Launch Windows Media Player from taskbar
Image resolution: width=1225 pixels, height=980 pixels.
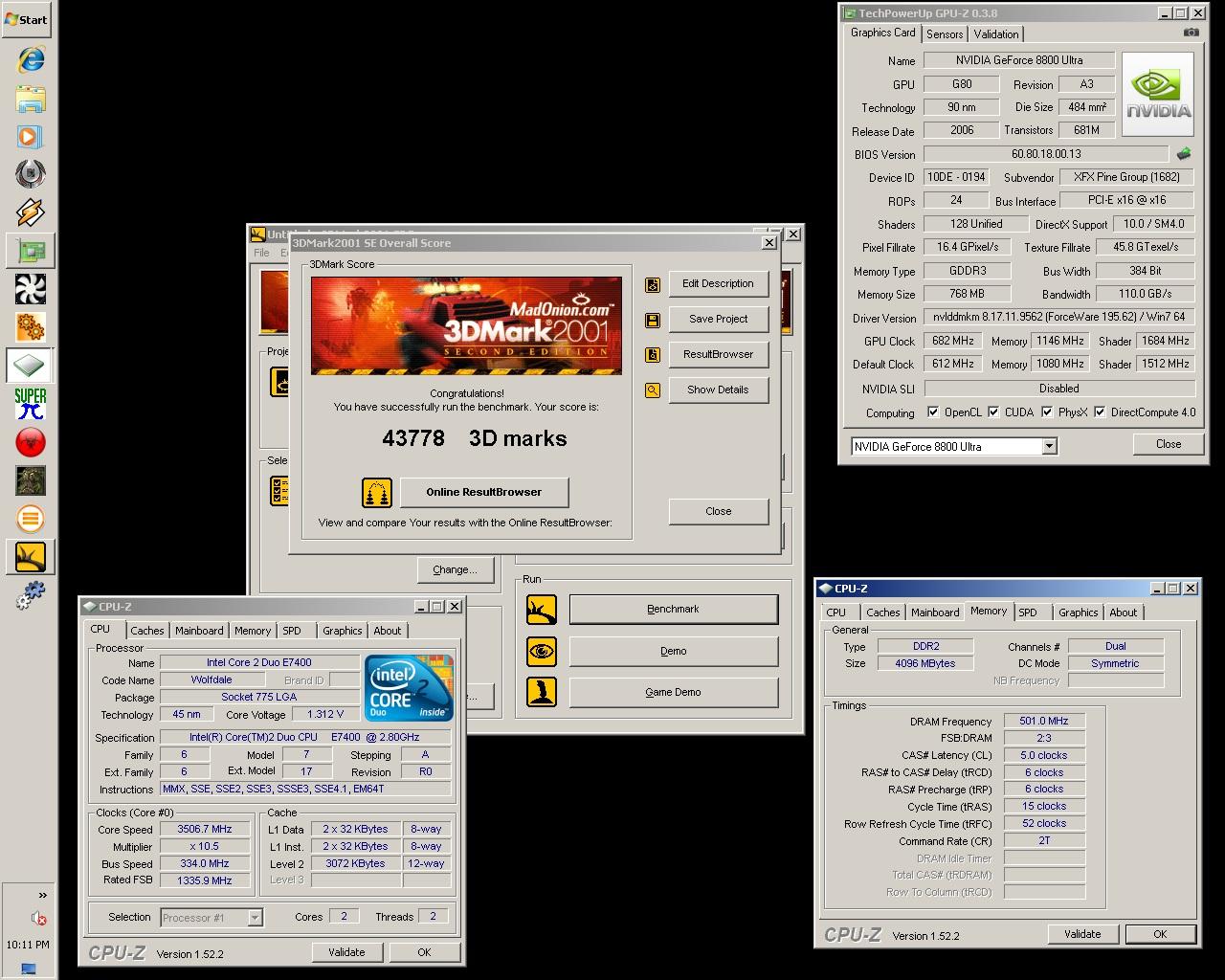(30, 136)
